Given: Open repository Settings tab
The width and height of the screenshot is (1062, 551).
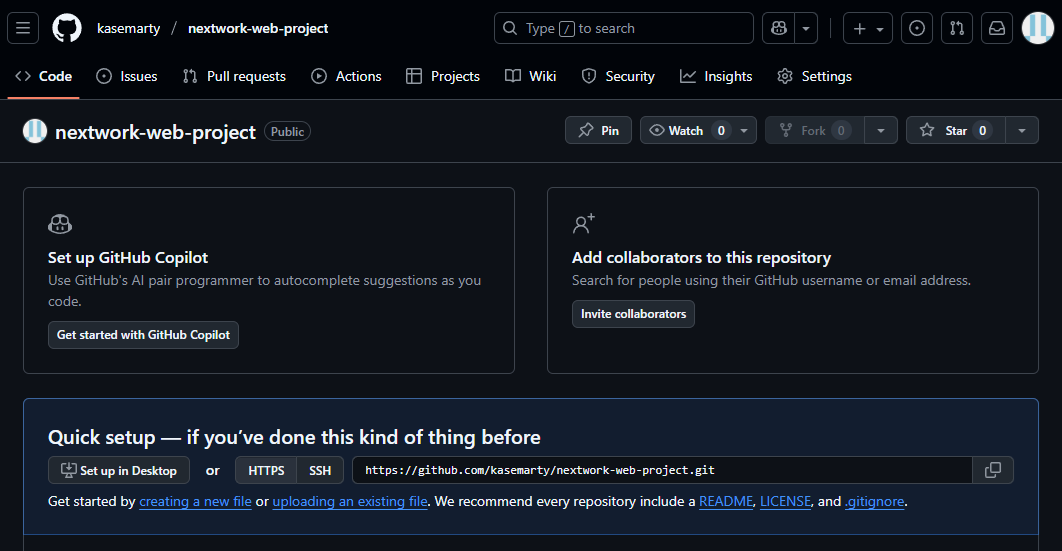Looking at the screenshot, I should tap(814, 76).
